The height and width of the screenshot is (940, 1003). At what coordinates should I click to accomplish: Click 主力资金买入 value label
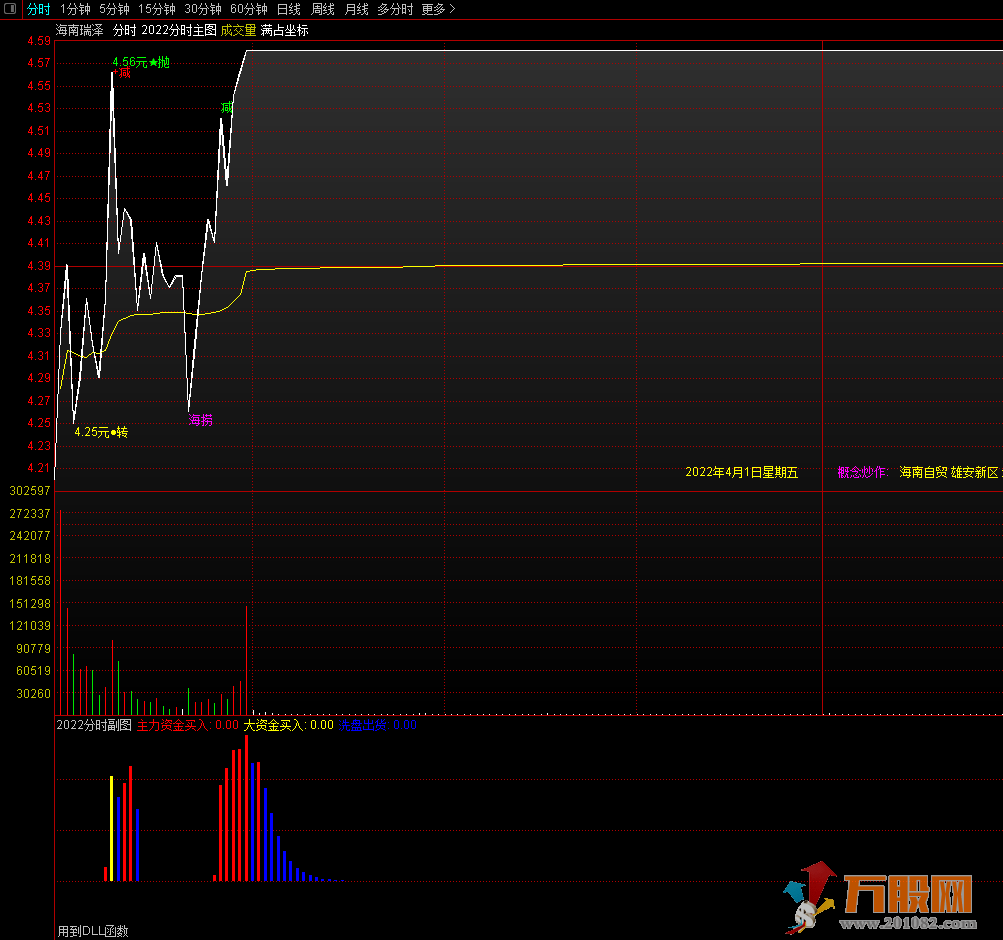coord(187,725)
